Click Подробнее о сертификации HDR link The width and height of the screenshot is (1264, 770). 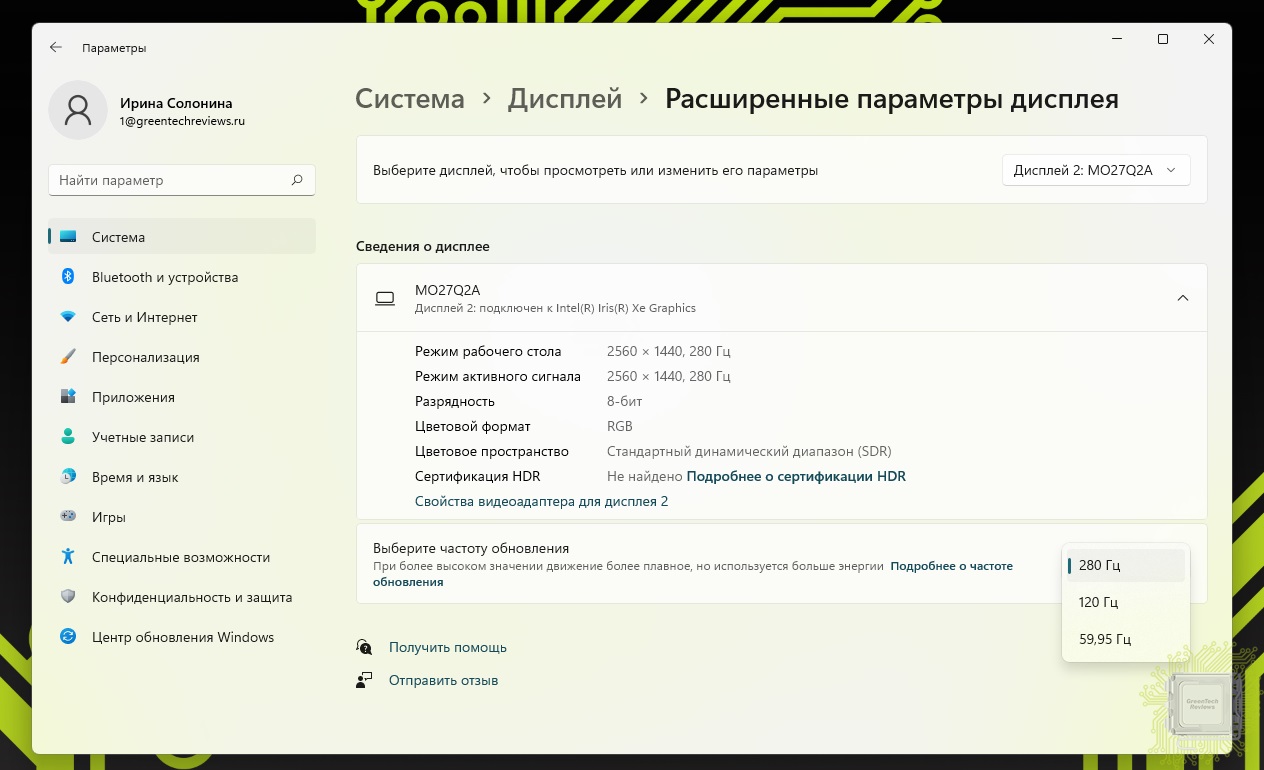[796, 476]
